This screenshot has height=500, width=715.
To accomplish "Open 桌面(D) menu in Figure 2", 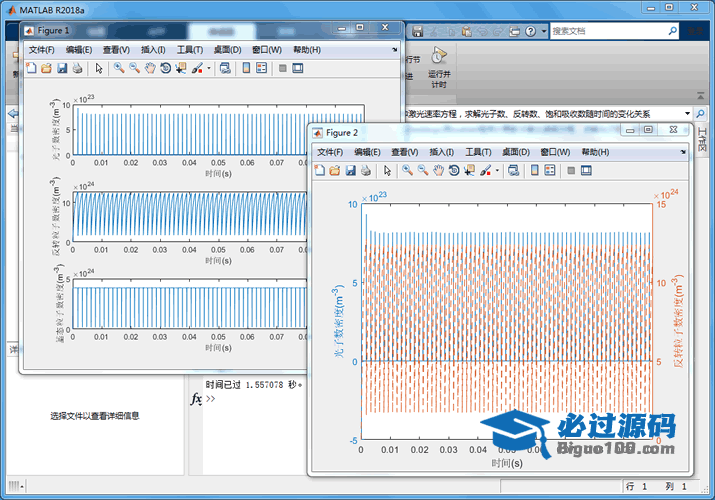I will point(516,152).
